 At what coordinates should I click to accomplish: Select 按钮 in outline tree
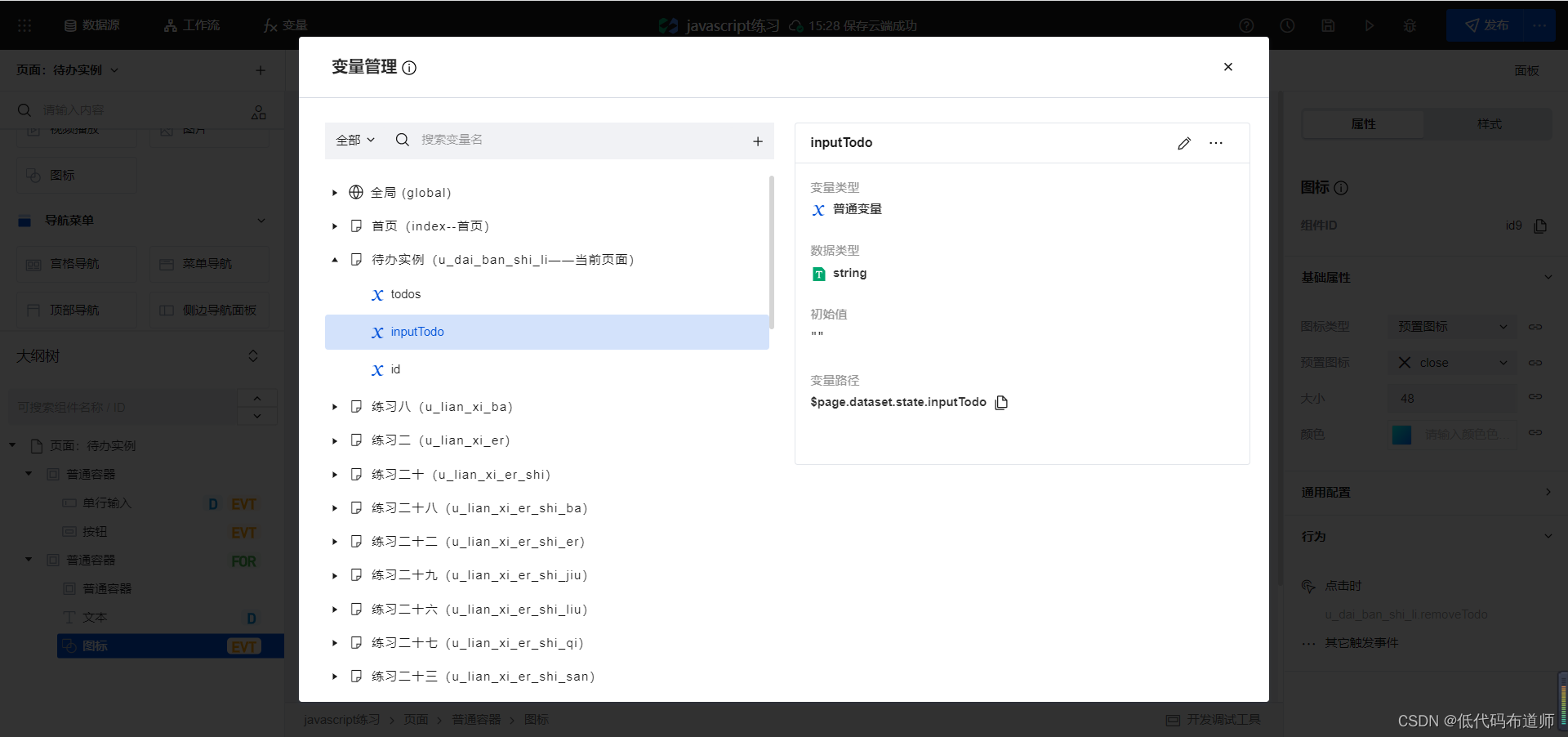[95, 532]
